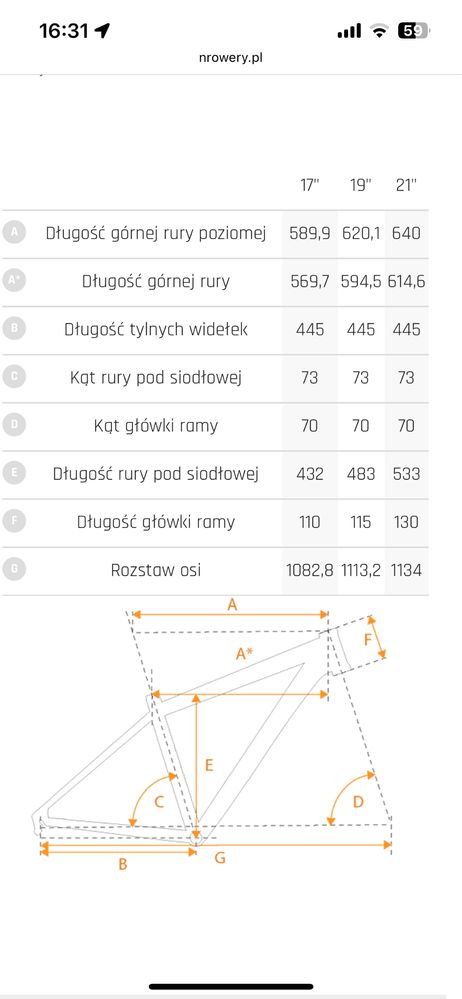
Task: Tap the circled A* badge icon
Action: (x=13, y=281)
